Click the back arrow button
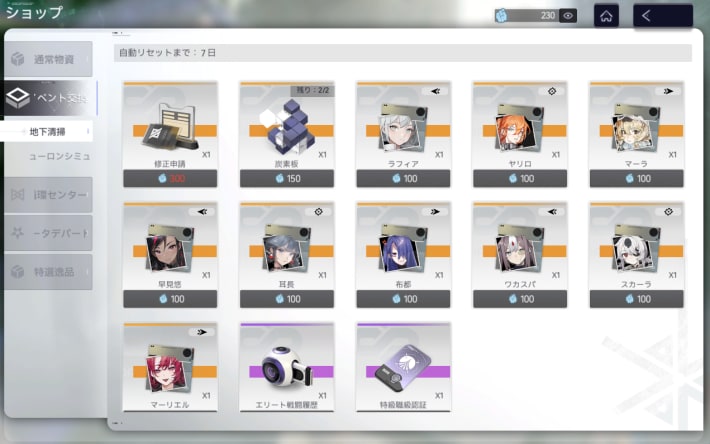Image resolution: width=710 pixels, height=444 pixels. pyautogui.click(x=662, y=16)
